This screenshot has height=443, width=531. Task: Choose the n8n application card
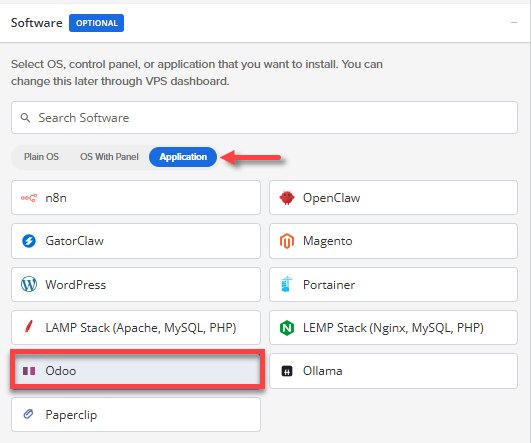click(136, 198)
